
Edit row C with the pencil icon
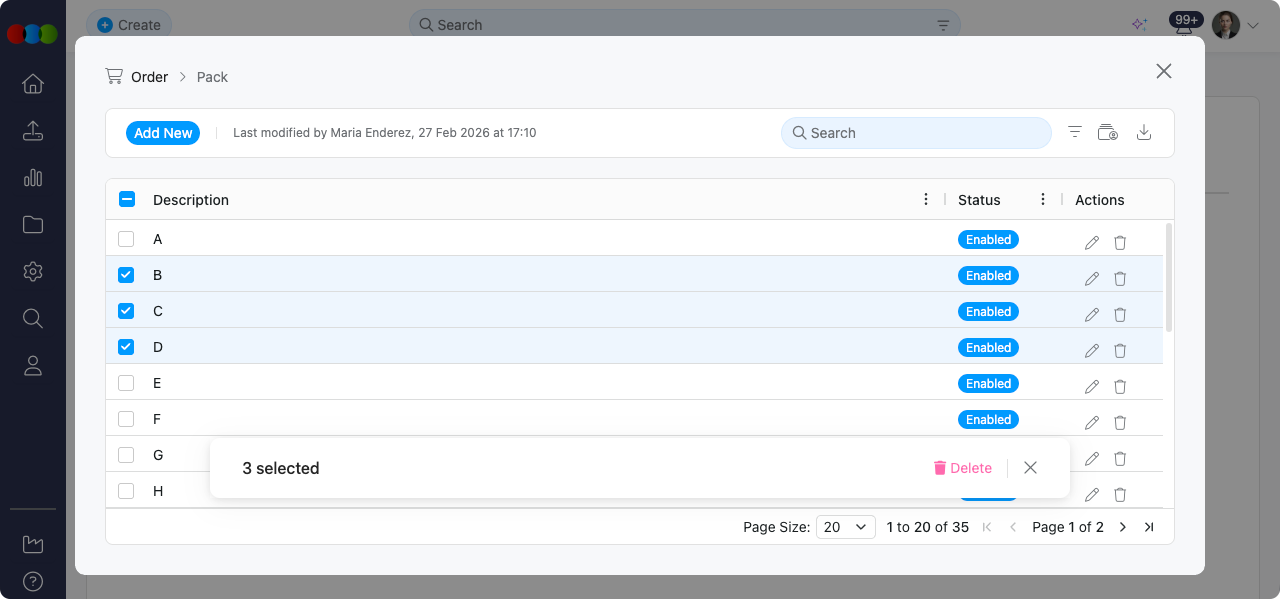(1092, 314)
